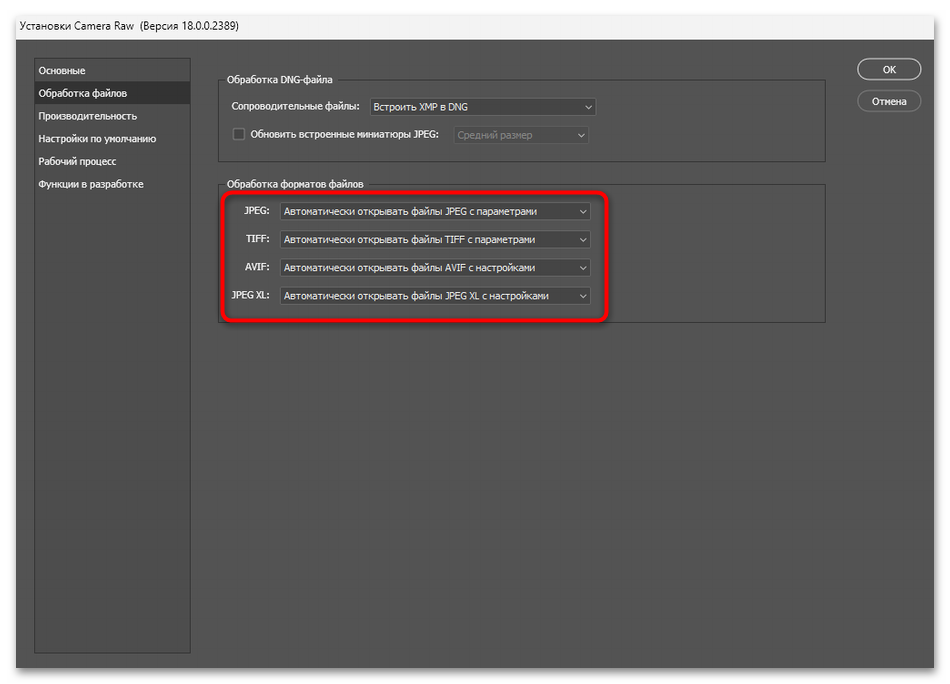The width and height of the screenshot is (950, 684).
Task: Open the Основные settings section
Action: [62, 71]
